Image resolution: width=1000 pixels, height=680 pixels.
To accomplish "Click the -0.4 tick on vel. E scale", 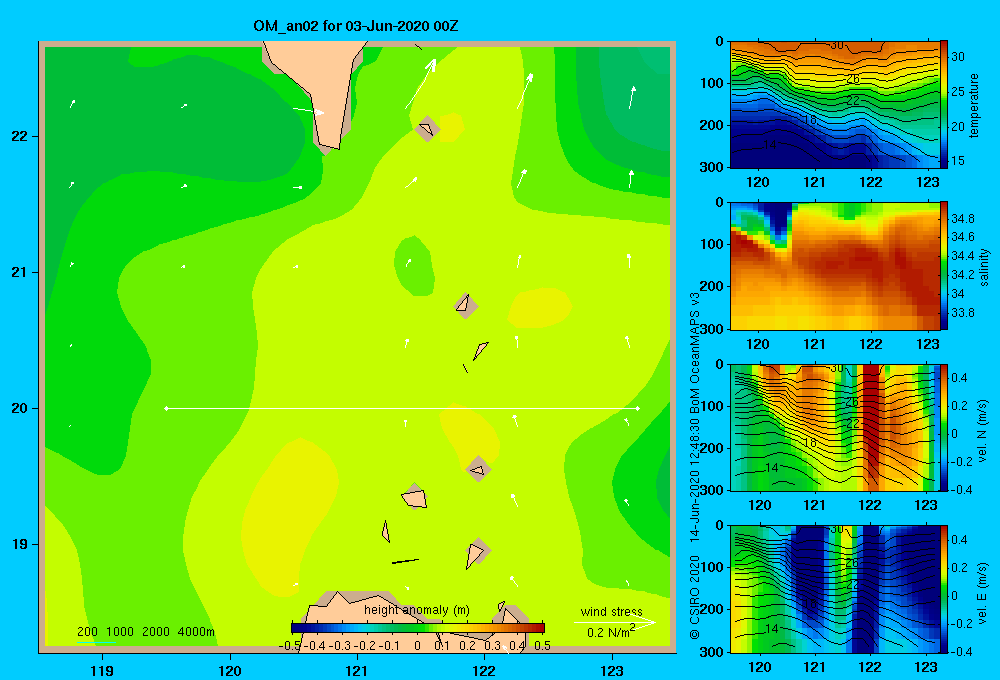I will (961, 651).
